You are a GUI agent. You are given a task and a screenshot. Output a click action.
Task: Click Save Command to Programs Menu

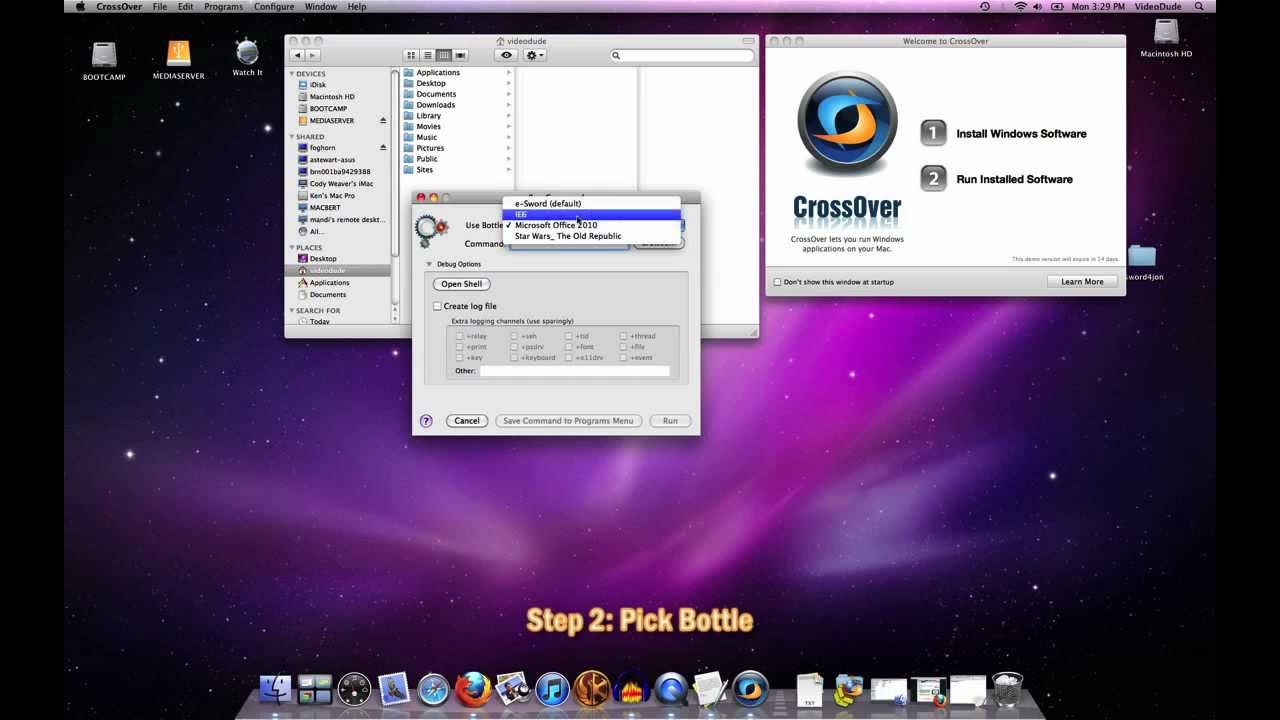[568, 421]
